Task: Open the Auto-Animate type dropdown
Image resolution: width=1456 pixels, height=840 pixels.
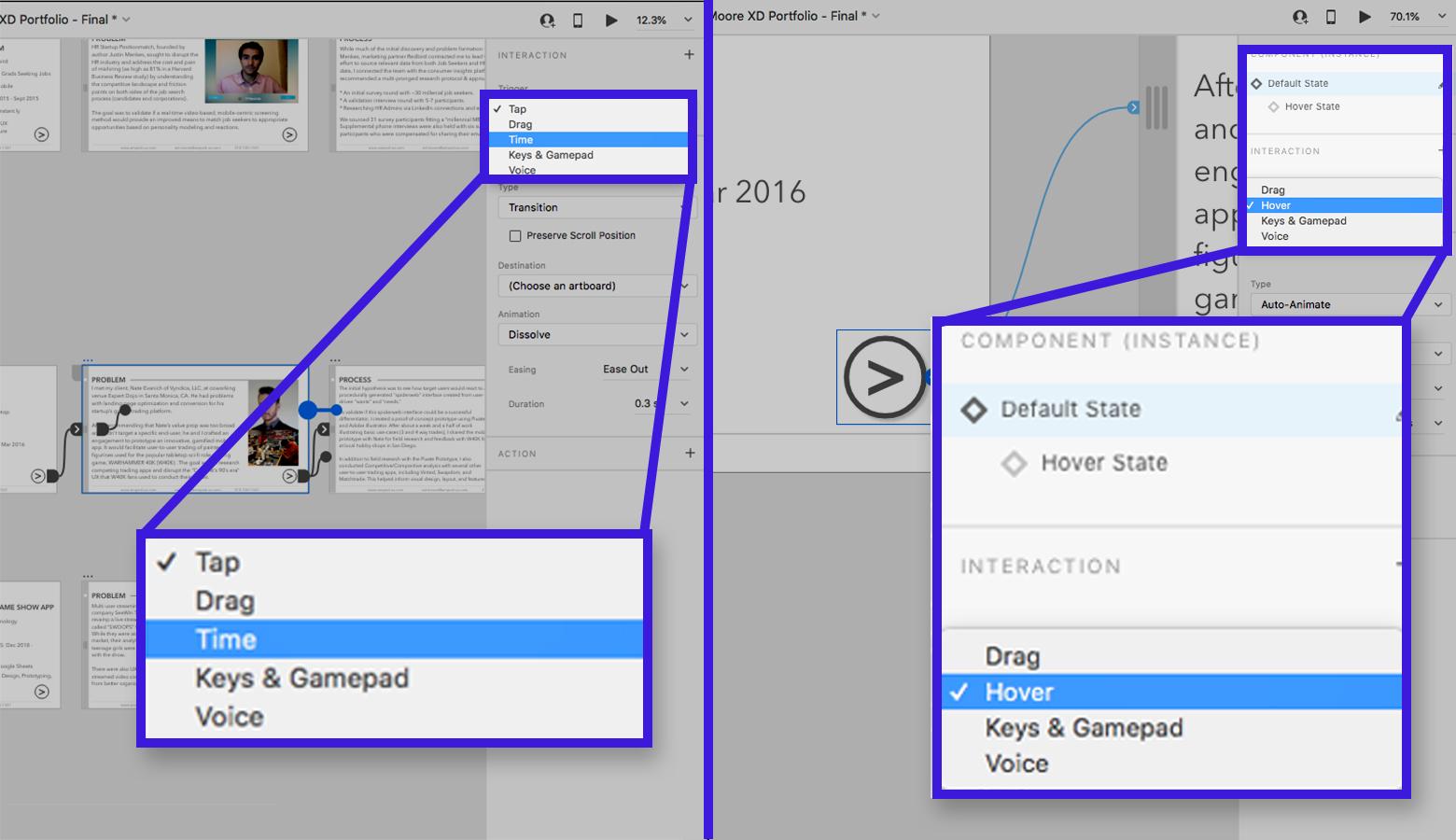Action: 1347,304
